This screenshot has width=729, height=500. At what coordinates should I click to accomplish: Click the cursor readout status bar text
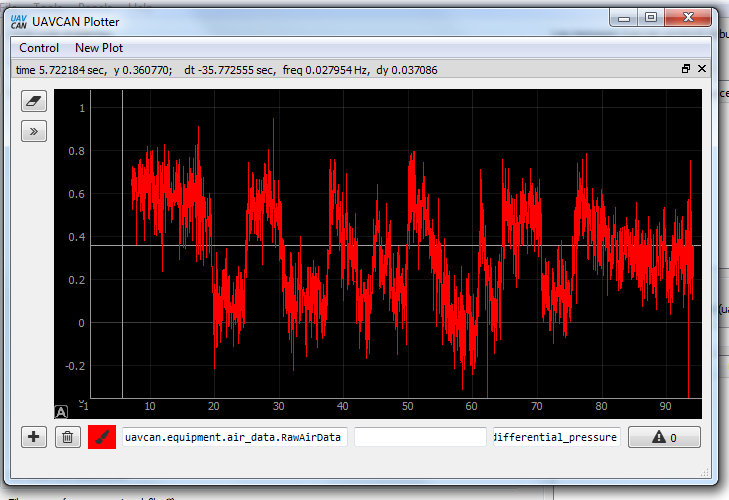pos(227,70)
